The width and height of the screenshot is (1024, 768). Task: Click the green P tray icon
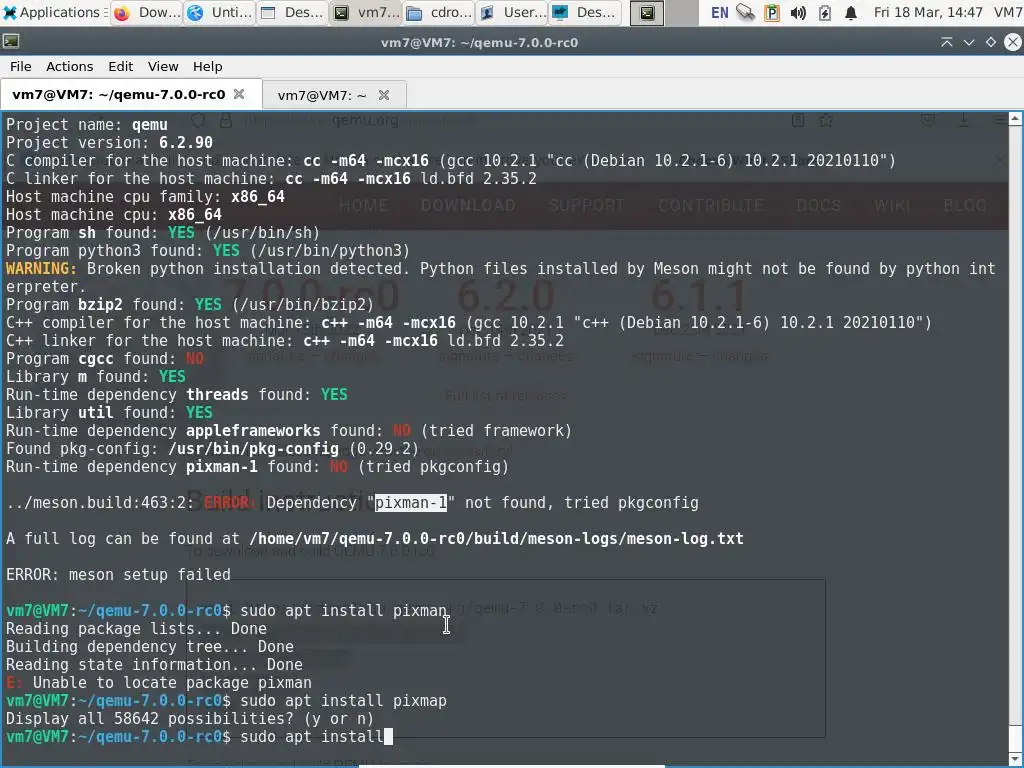tap(771, 12)
